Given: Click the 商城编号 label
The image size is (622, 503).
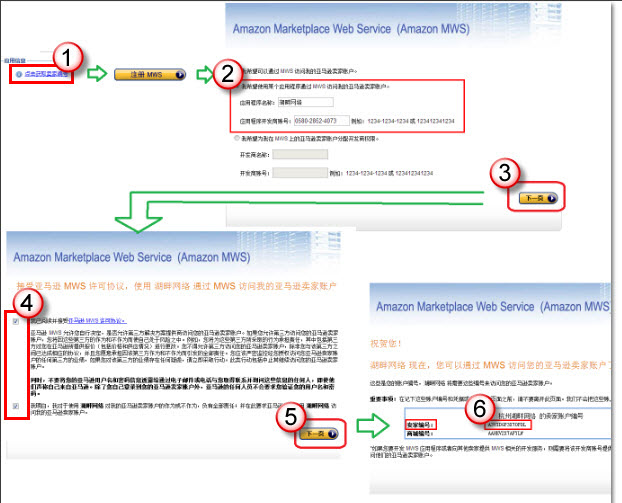Looking at the screenshot, I should [420, 434].
